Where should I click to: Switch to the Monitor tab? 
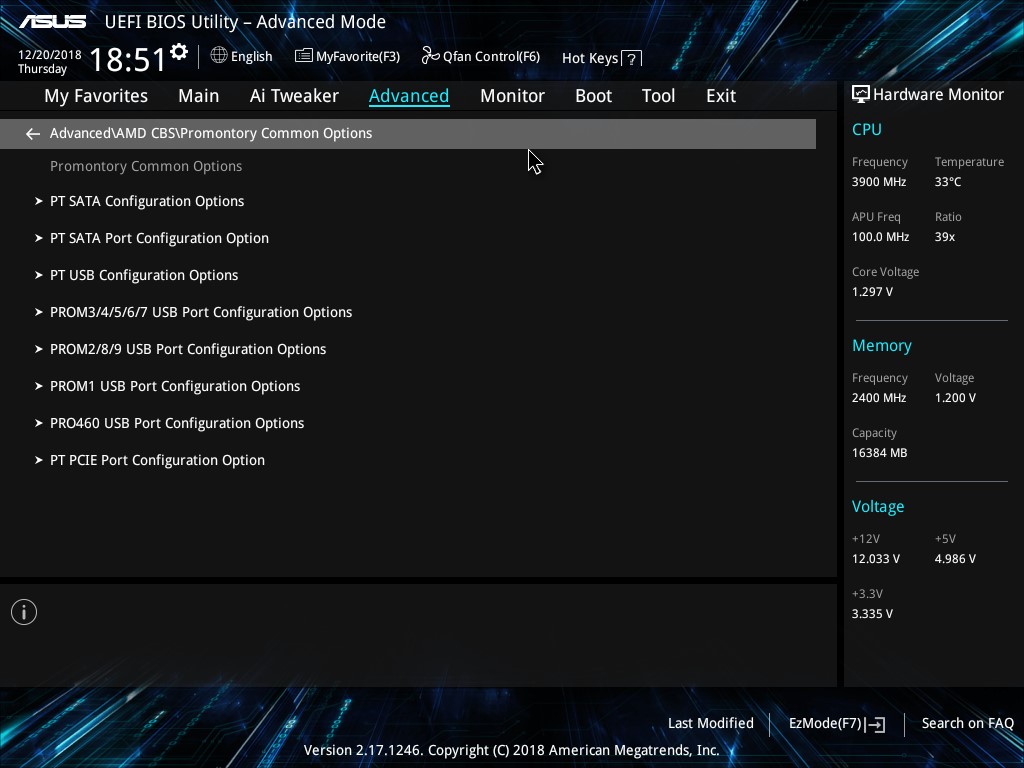[x=512, y=96]
